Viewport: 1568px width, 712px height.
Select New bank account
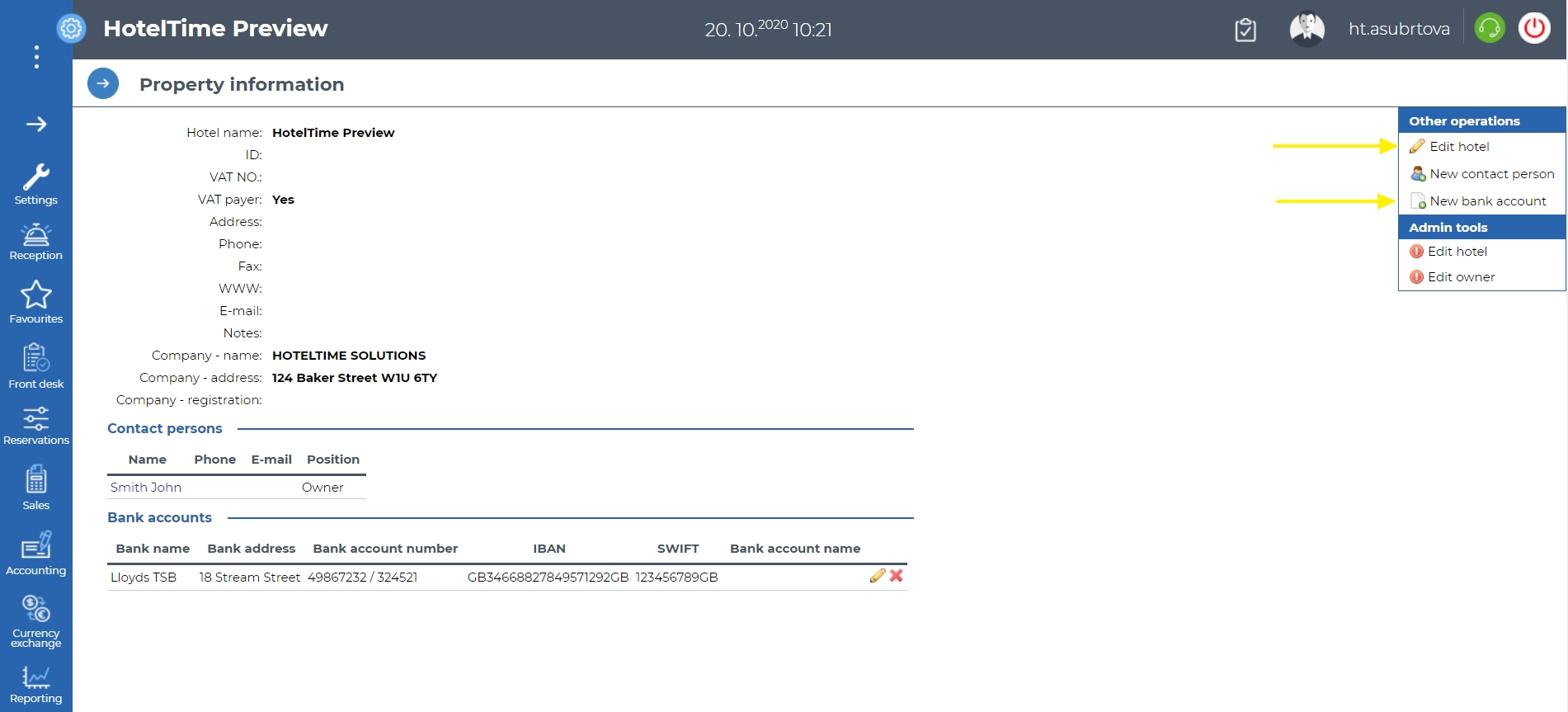coord(1488,200)
